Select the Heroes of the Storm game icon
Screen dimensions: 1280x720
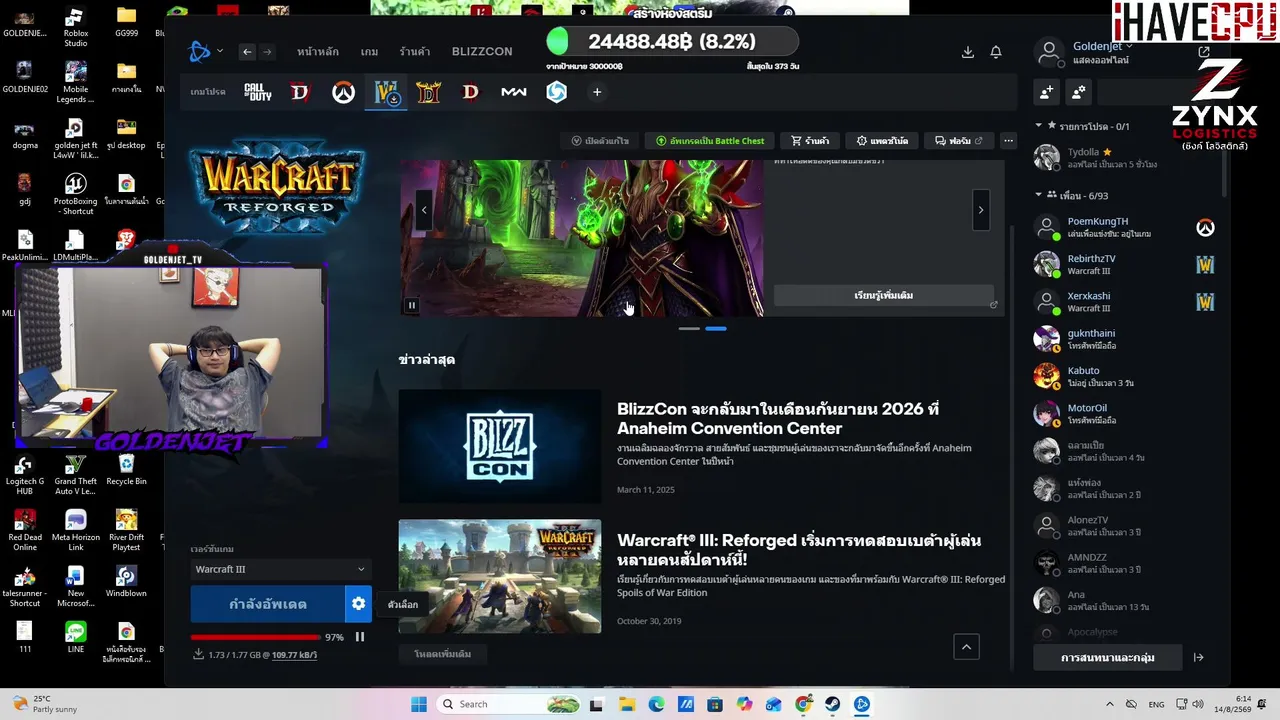click(x=556, y=92)
